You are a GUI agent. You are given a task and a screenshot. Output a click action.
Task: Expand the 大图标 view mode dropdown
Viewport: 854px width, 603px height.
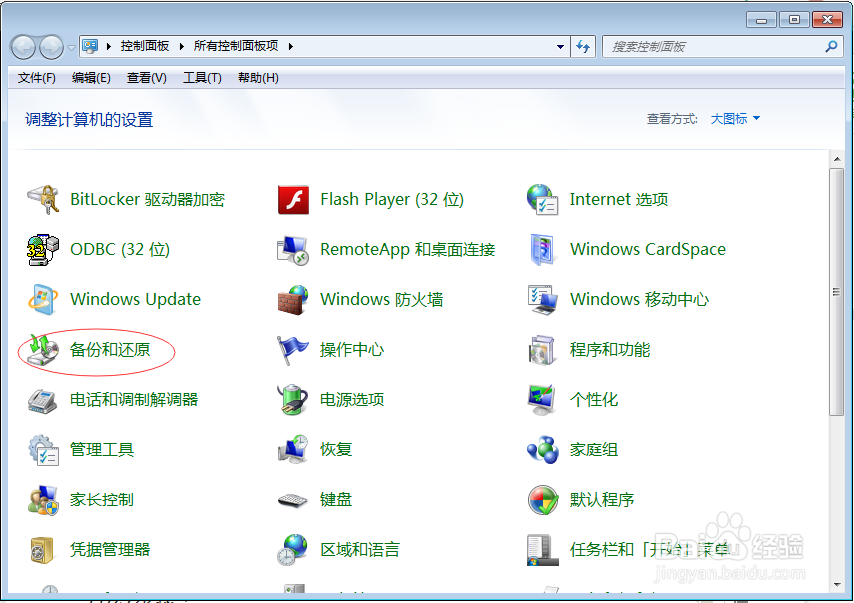click(735, 119)
